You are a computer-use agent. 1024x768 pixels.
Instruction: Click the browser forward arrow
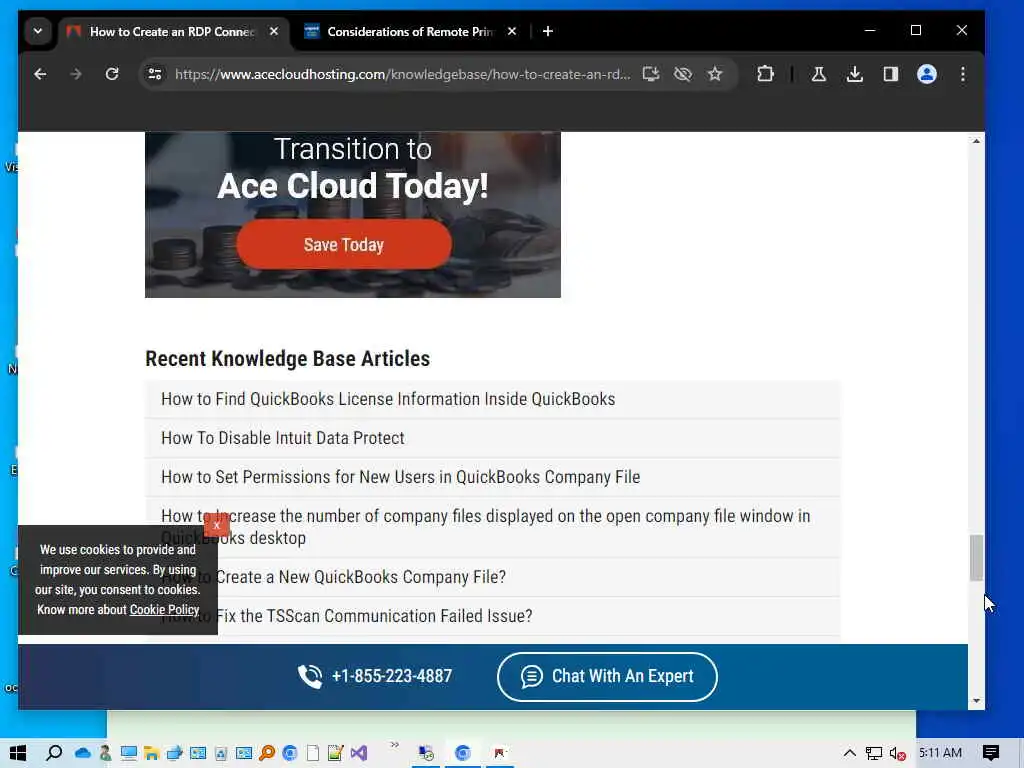[76, 74]
